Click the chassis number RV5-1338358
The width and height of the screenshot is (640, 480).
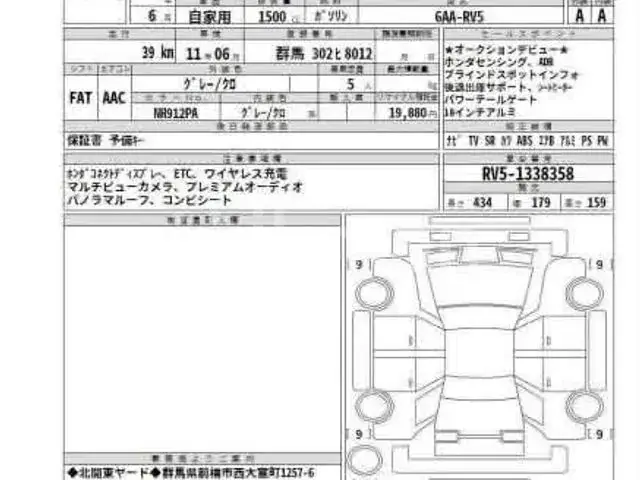click(528, 174)
